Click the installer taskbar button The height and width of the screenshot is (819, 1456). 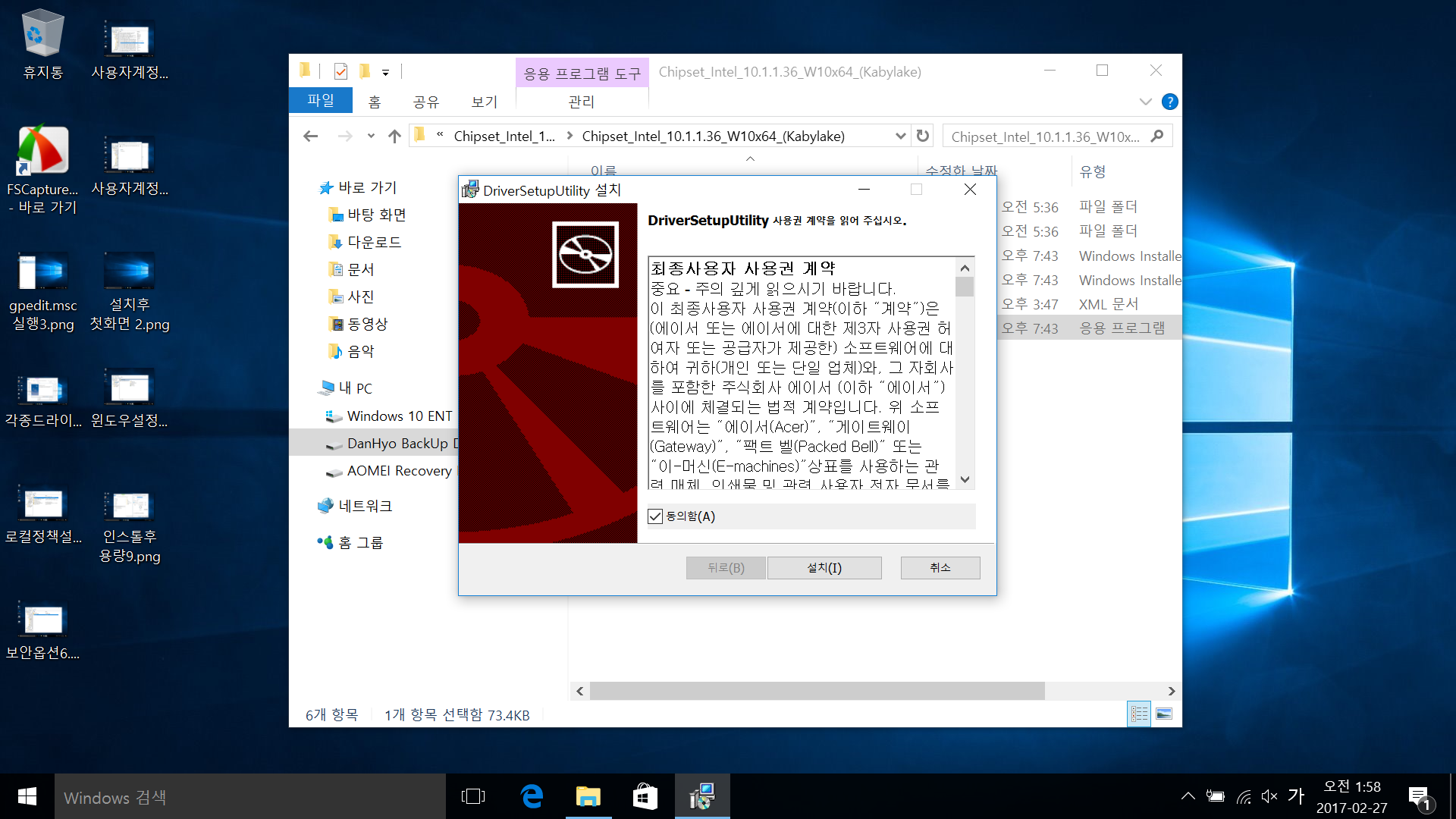[702, 796]
